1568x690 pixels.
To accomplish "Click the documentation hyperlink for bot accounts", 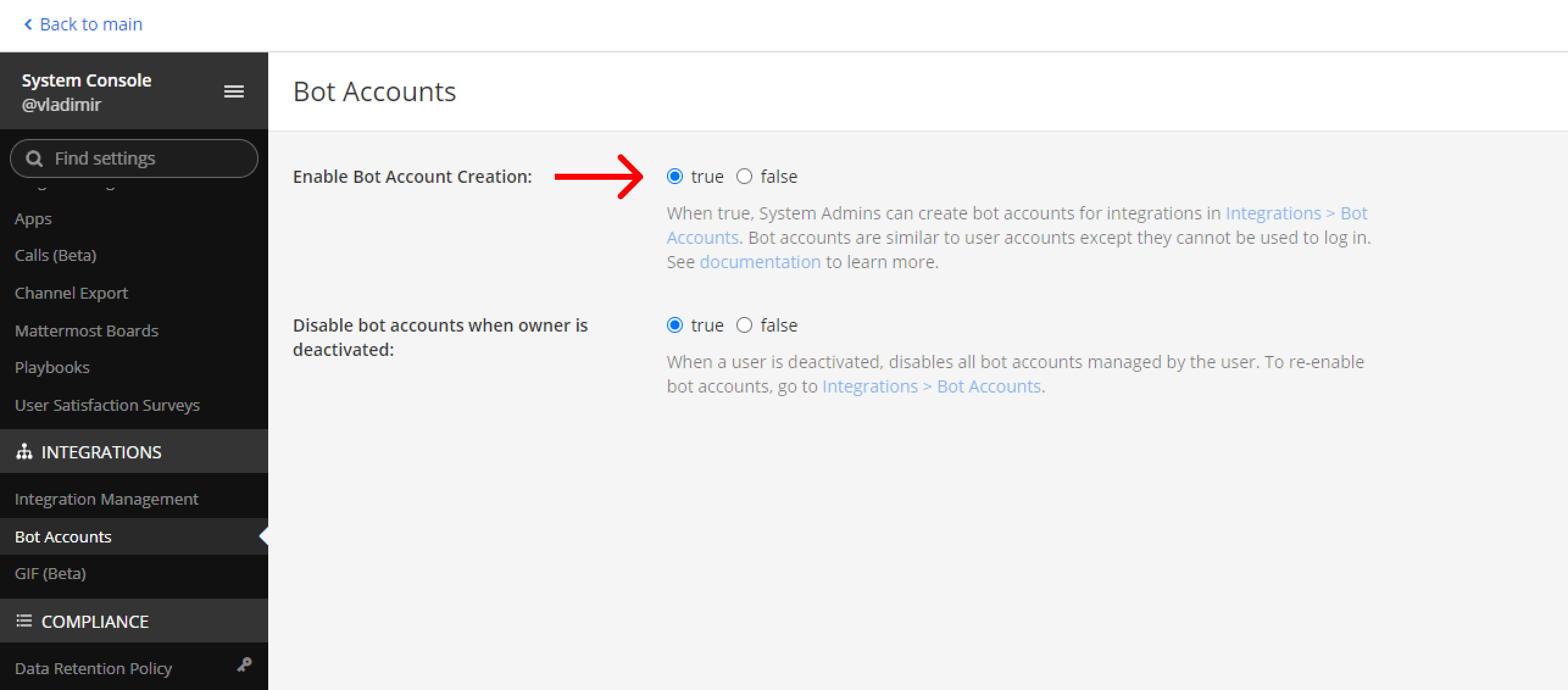I will pos(758,262).
